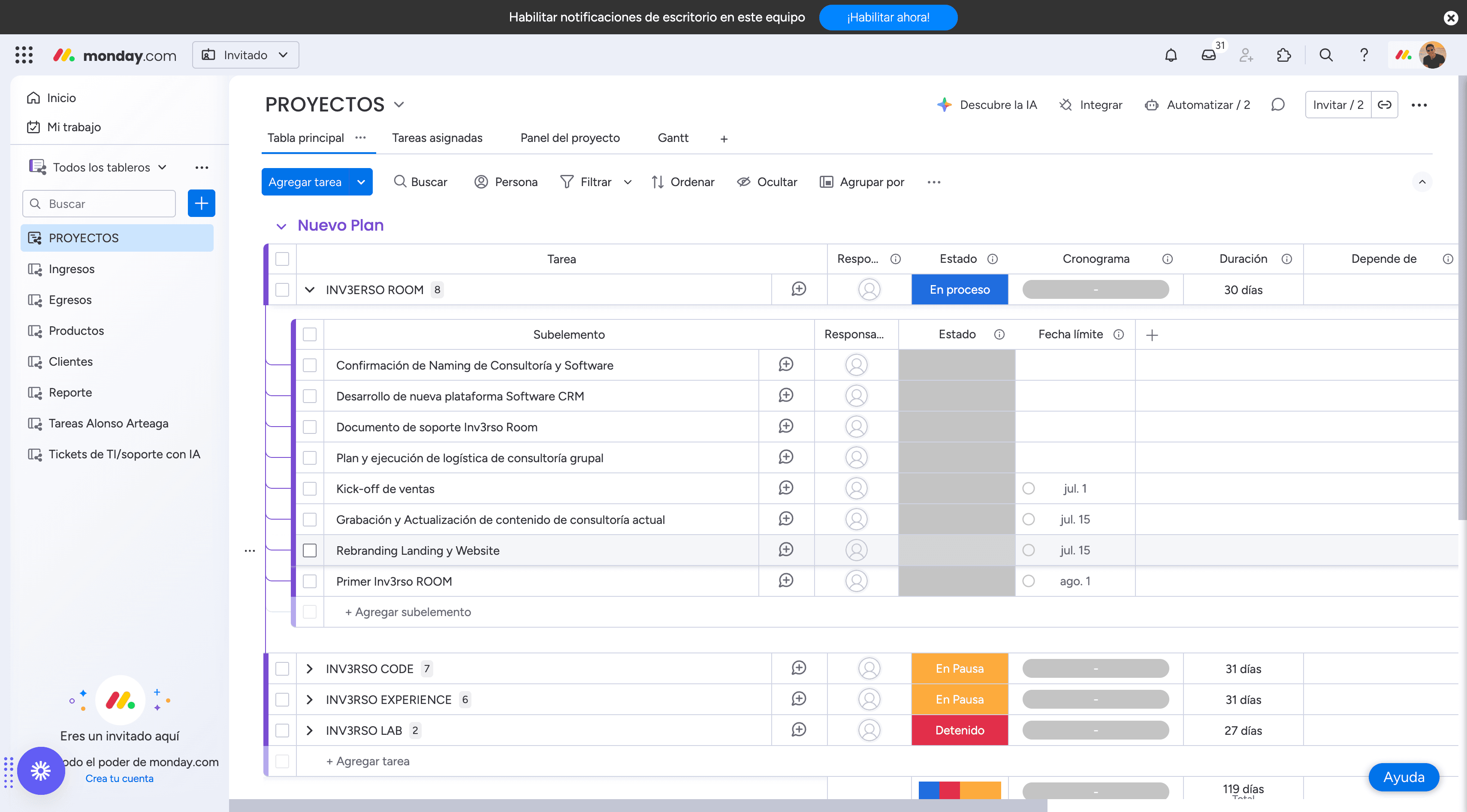Open the Filtrar options arrow
The width and height of the screenshot is (1467, 812).
[x=628, y=182]
